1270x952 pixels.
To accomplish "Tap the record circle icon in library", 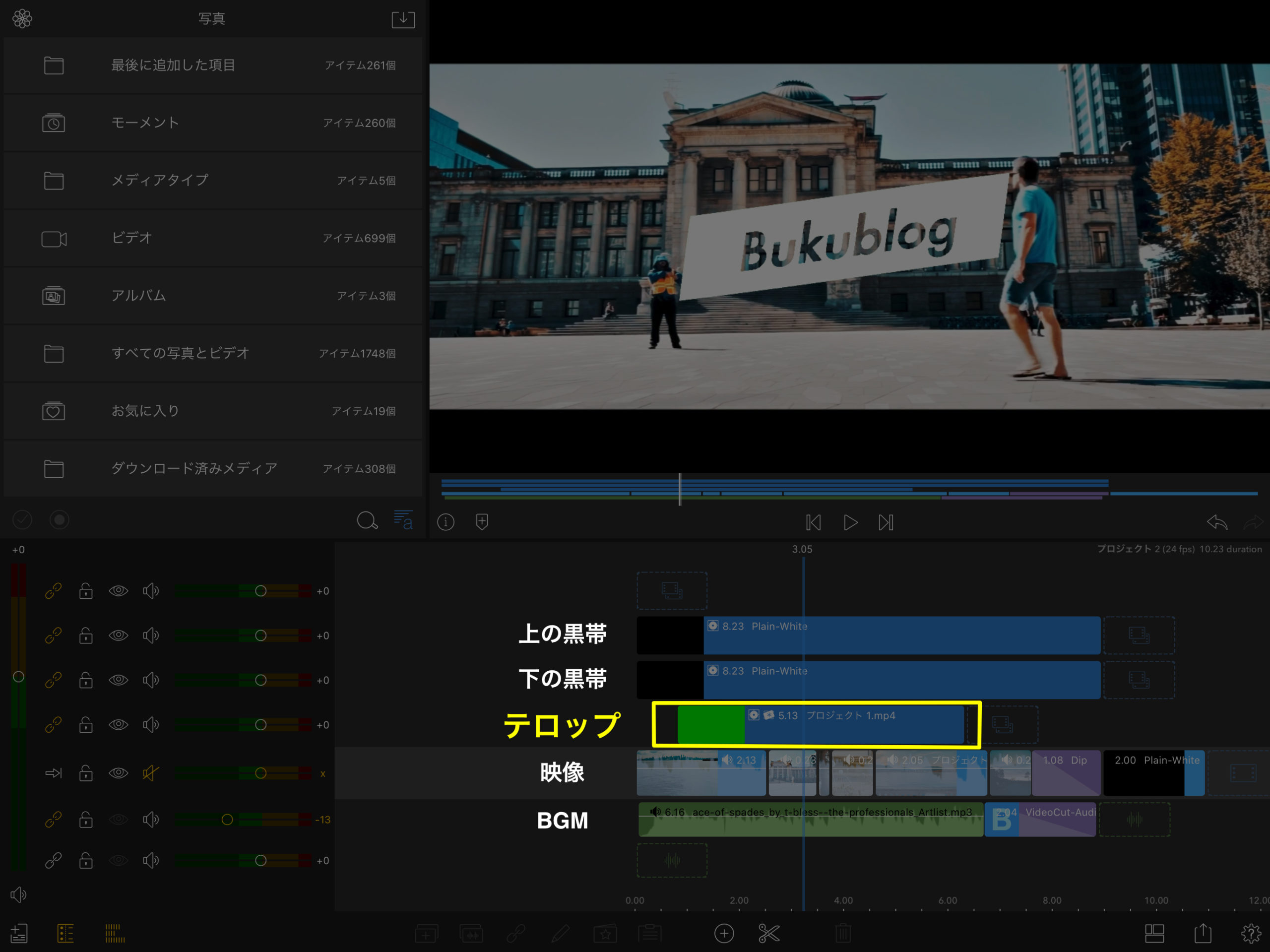I will (59, 520).
